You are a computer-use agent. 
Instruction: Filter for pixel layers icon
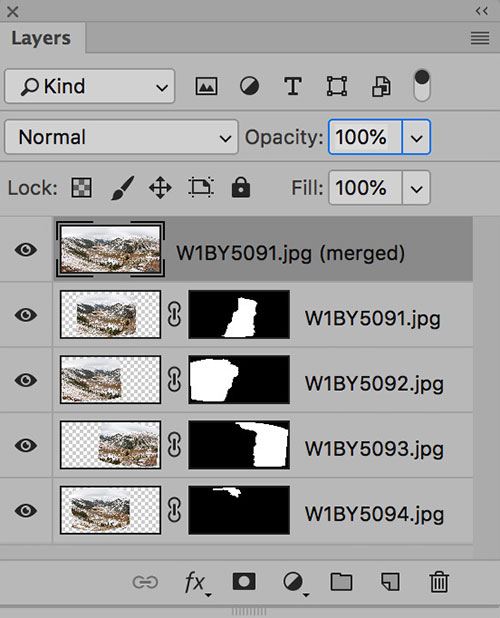click(x=206, y=86)
